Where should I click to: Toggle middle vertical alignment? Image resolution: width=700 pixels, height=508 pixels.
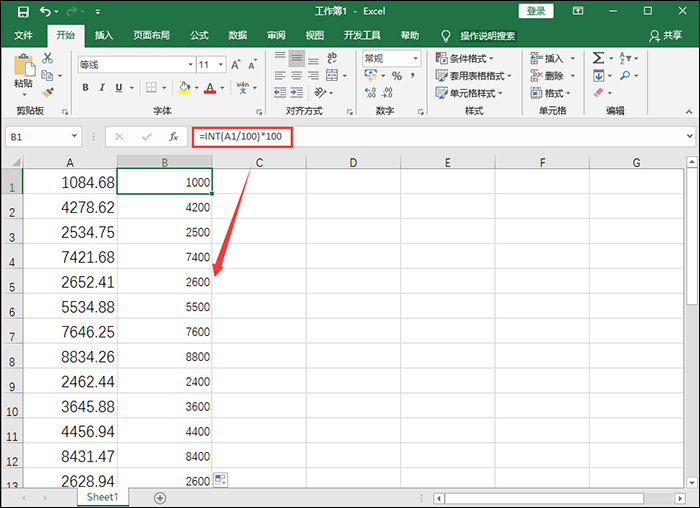click(297, 58)
